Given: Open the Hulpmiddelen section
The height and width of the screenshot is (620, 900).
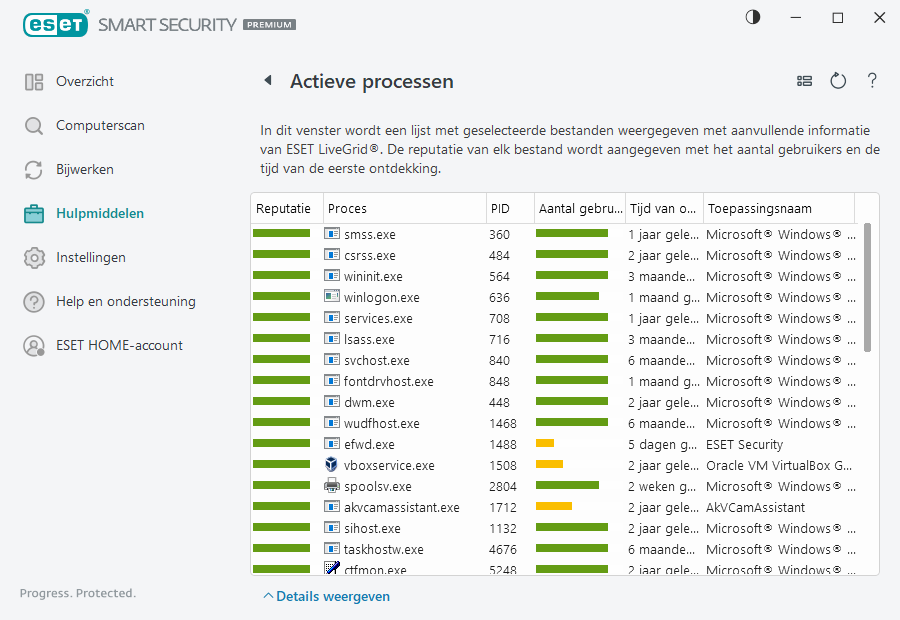Looking at the screenshot, I should coord(100,213).
